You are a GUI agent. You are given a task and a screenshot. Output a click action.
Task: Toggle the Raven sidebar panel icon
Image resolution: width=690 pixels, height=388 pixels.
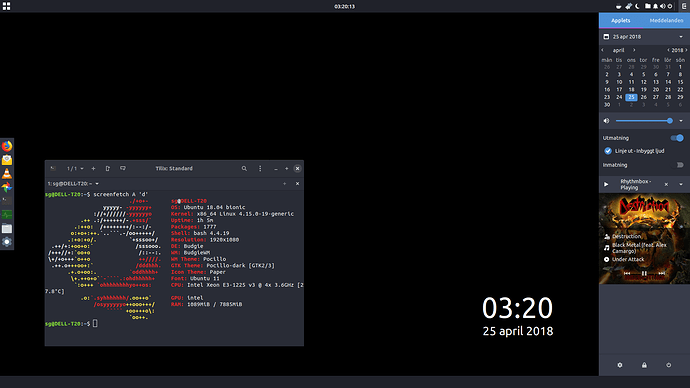684,6
